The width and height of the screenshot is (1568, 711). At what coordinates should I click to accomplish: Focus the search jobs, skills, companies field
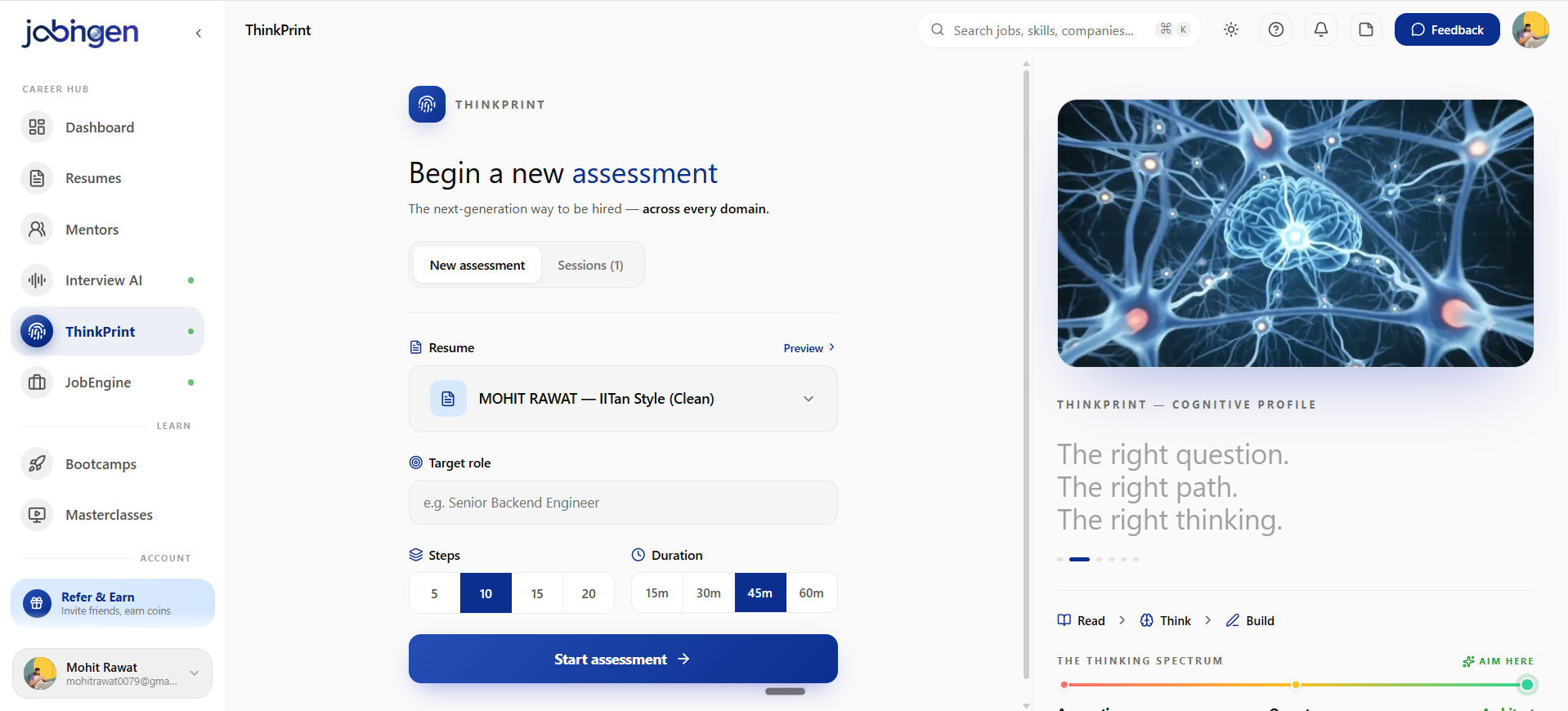click(x=1060, y=30)
